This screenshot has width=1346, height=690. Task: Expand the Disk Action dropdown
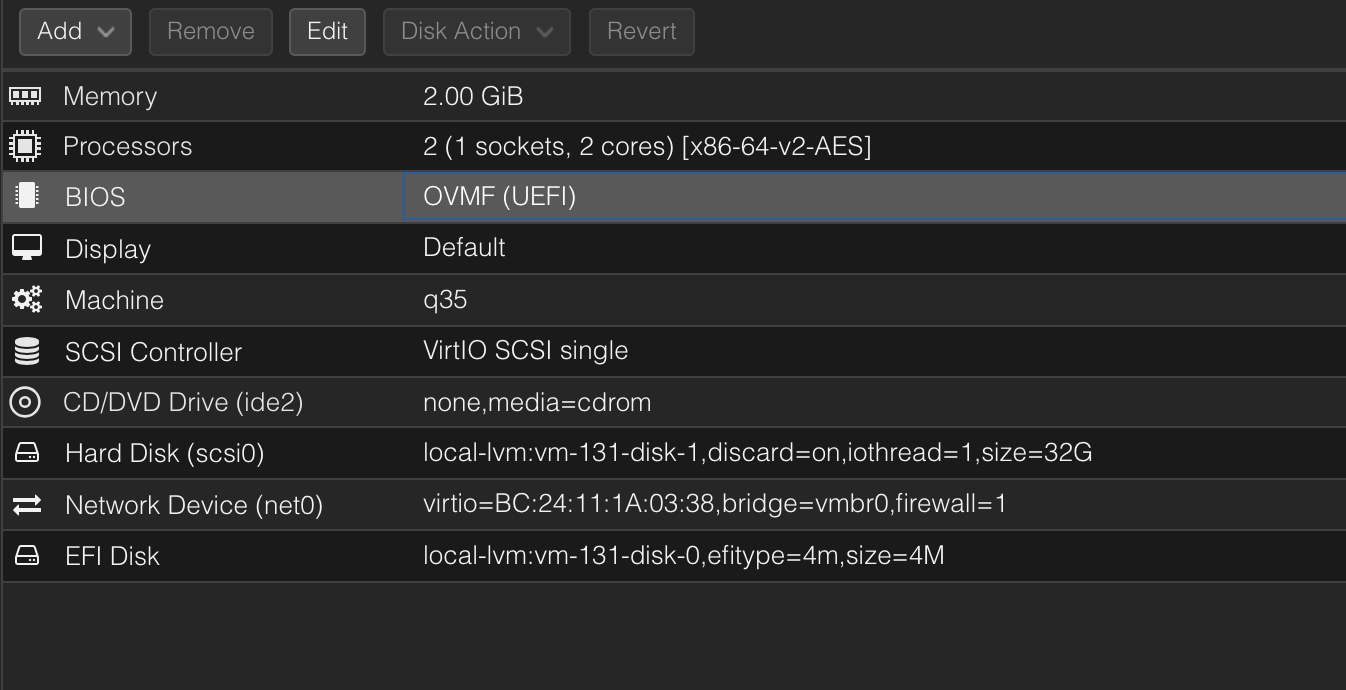point(476,32)
